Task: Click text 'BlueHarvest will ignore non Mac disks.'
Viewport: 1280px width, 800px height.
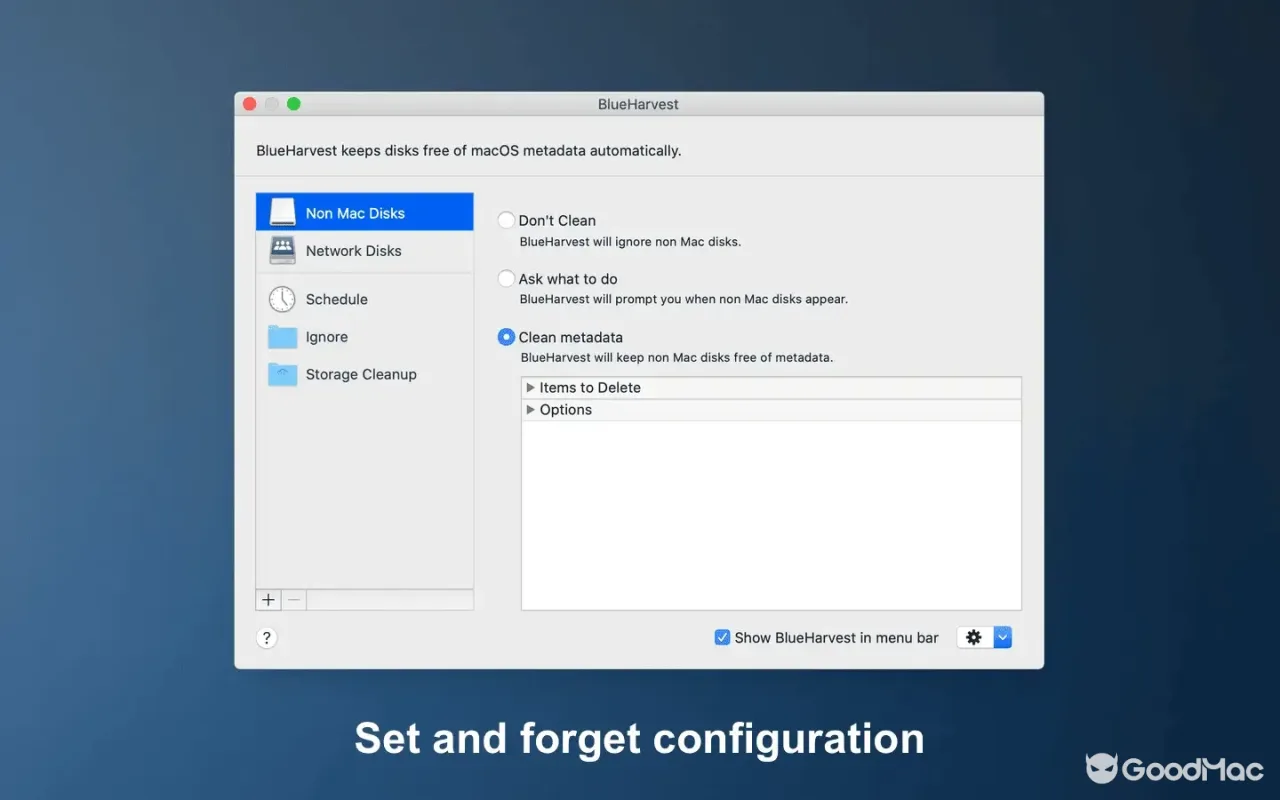Action: [630, 241]
